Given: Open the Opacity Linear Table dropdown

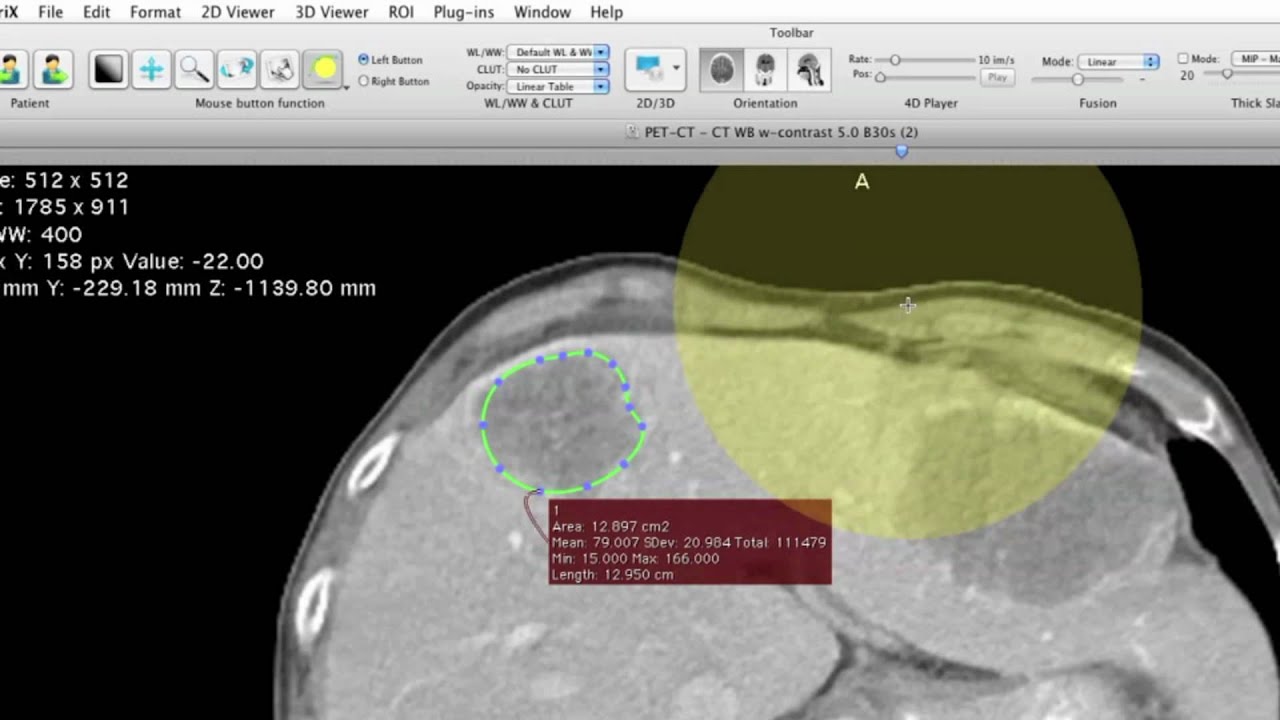Looking at the screenshot, I should 558,86.
